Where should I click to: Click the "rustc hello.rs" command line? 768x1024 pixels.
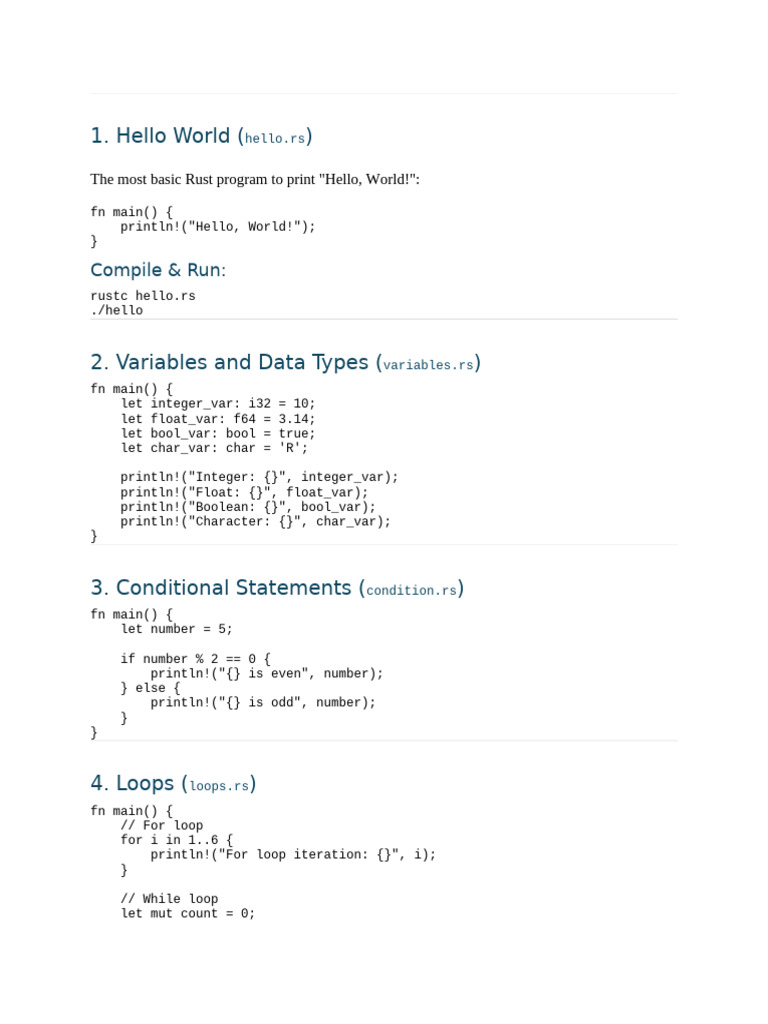click(x=143, y=295)
